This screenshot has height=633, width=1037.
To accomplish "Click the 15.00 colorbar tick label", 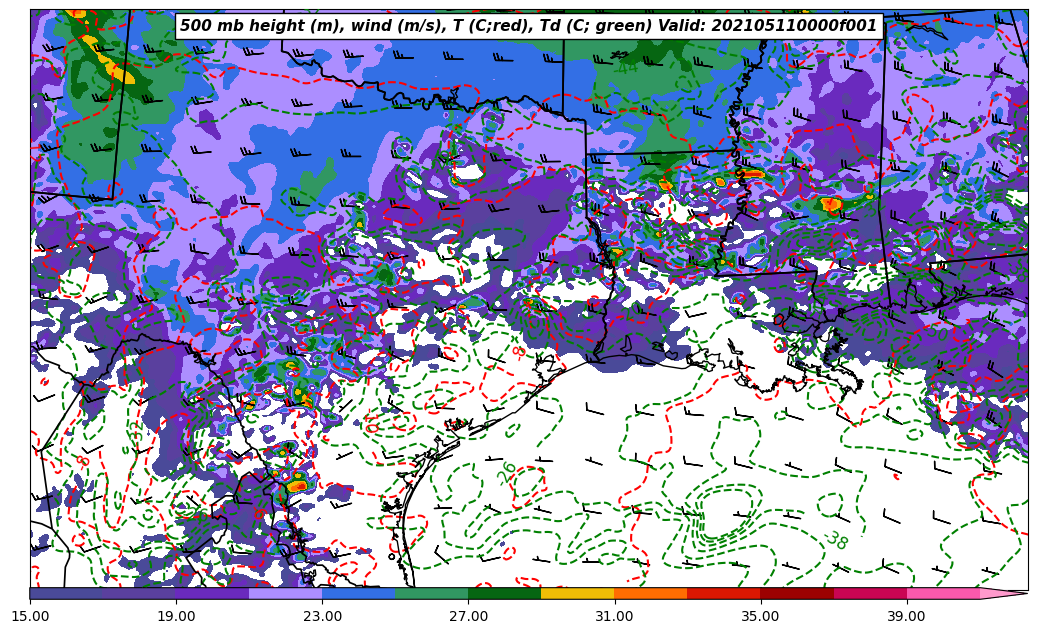I will [30, 616].
